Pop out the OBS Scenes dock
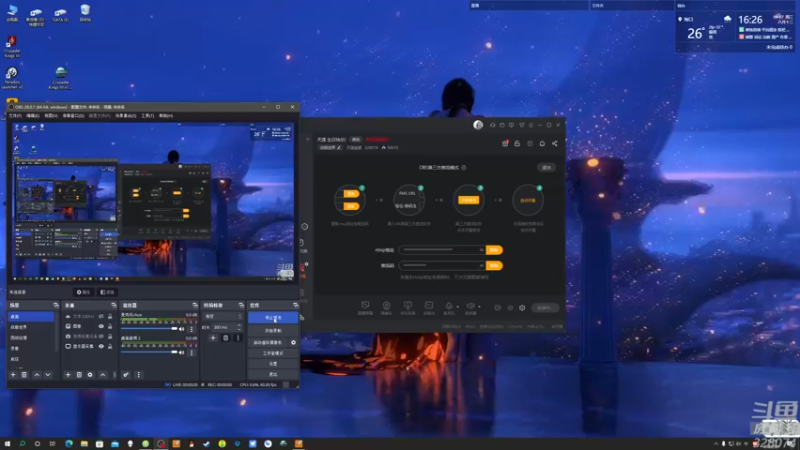This screenshot has height=450, width=800. point(56,305)
